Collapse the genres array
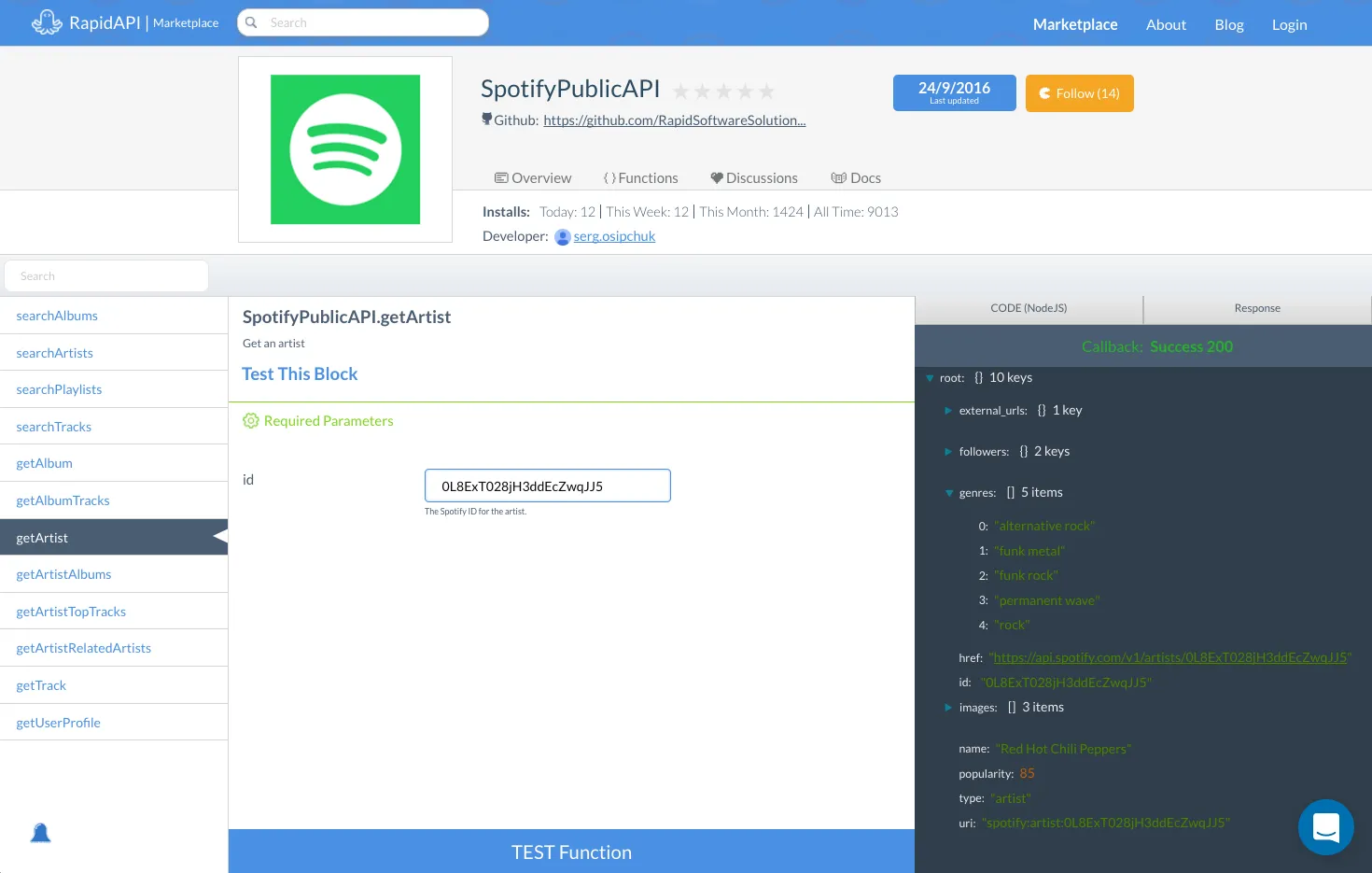Viewport: 1372px width, 873px height. (x=949, y=493)
